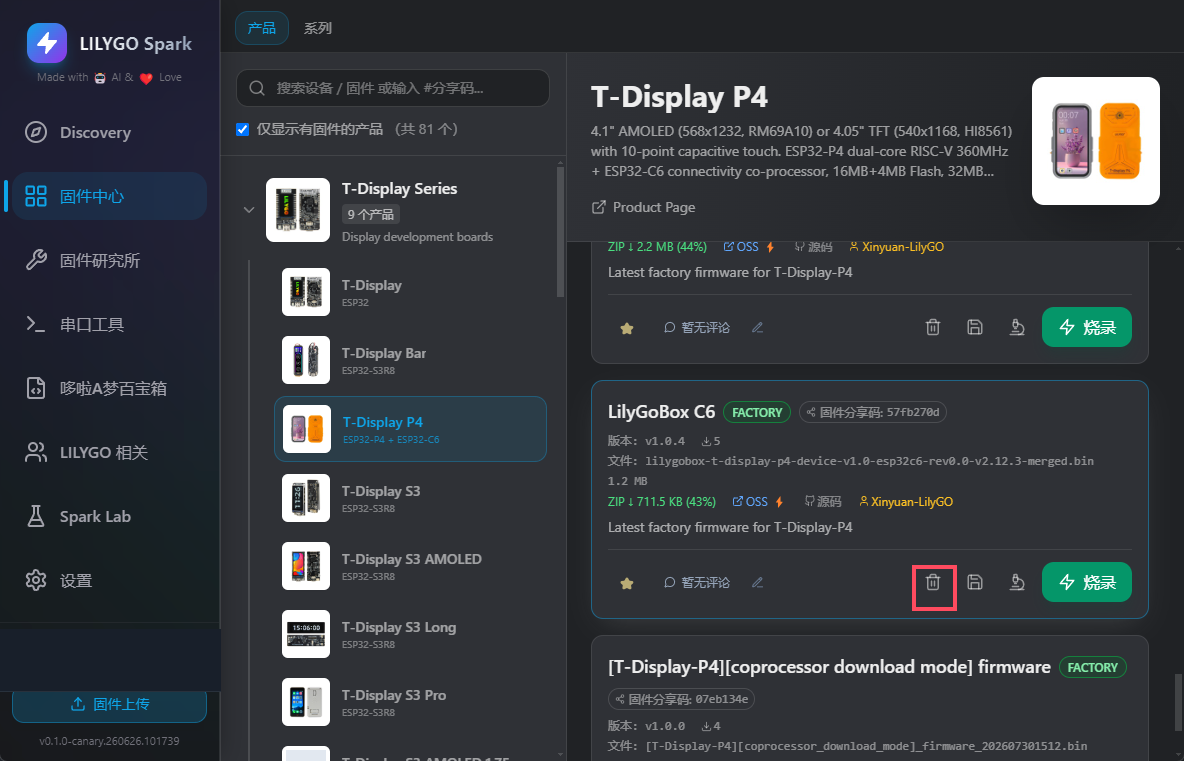Click the T-Display P4 product photo
The width and height of the screenshot is (1184, 761).
pyautogui.click(x=1096, y=141)
